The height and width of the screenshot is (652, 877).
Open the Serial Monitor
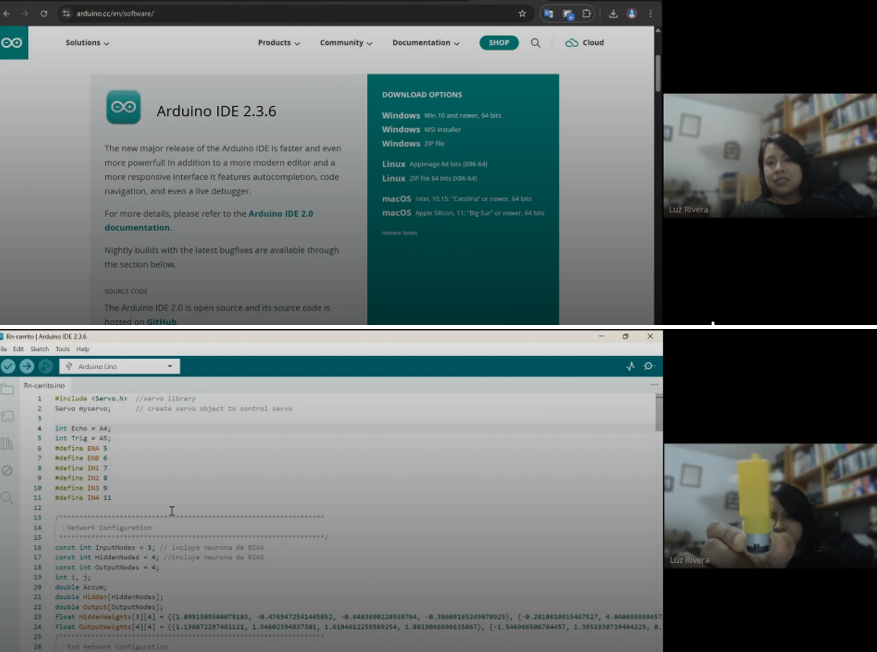point(650,367)
